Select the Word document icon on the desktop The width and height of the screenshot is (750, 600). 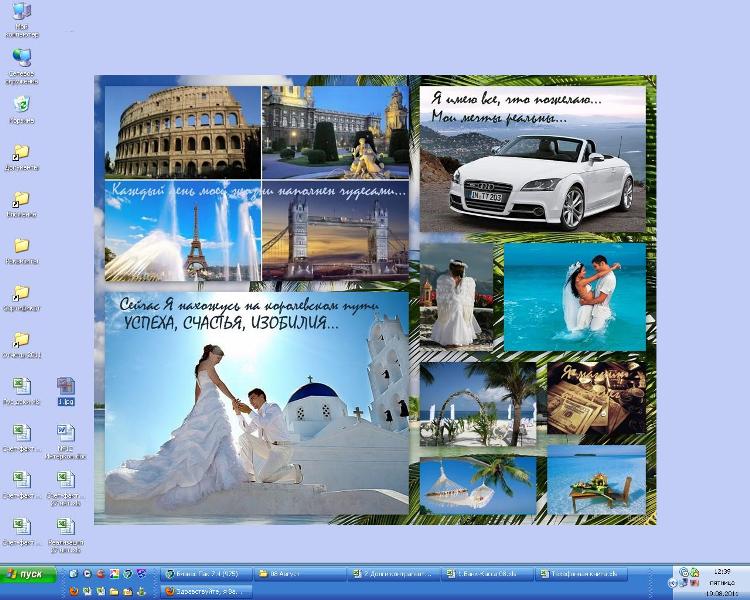66,433
